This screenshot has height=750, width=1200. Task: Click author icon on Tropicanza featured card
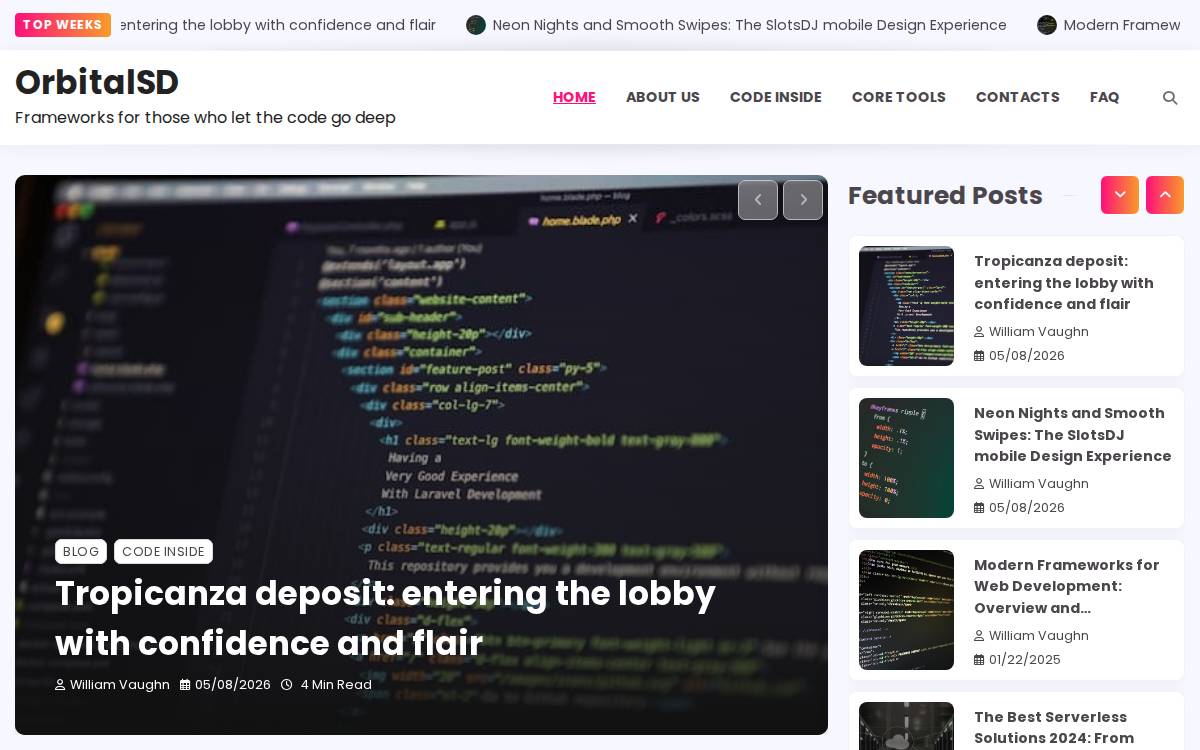tap(979, 332)
